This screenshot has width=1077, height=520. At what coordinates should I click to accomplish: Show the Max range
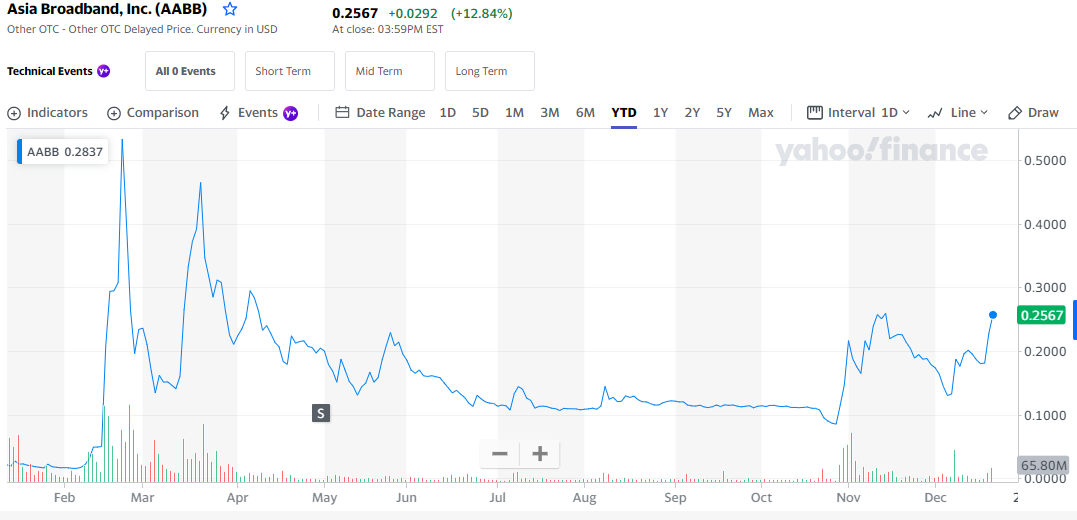[761, 113]
